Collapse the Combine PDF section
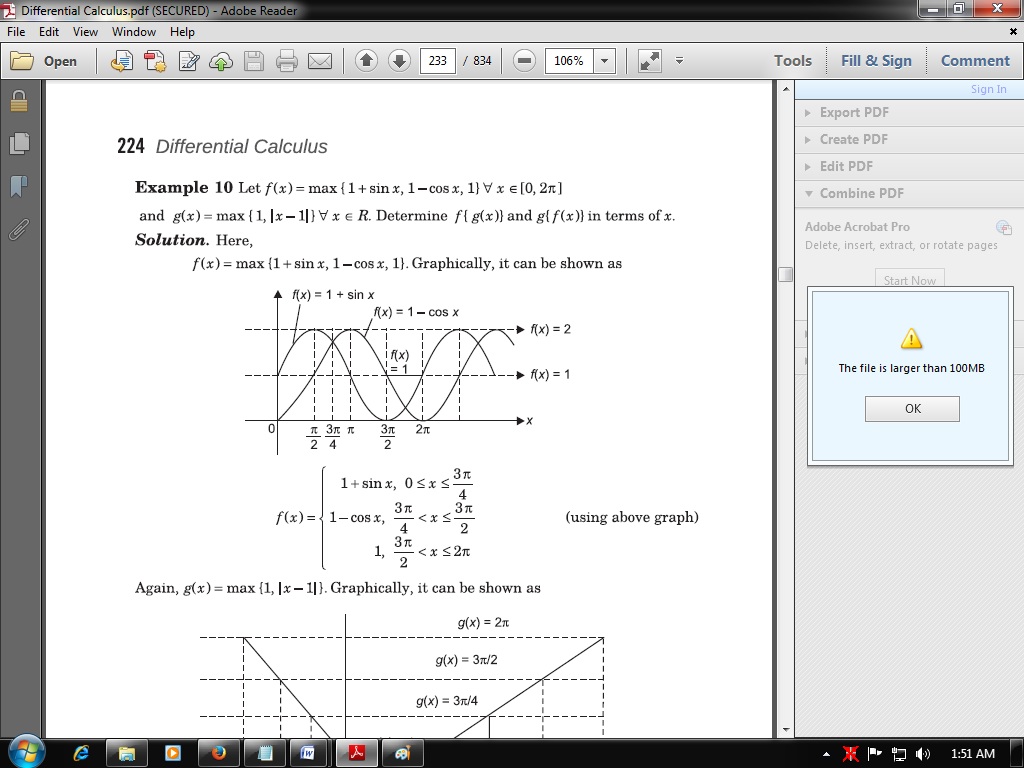 (x=860, y=193)
